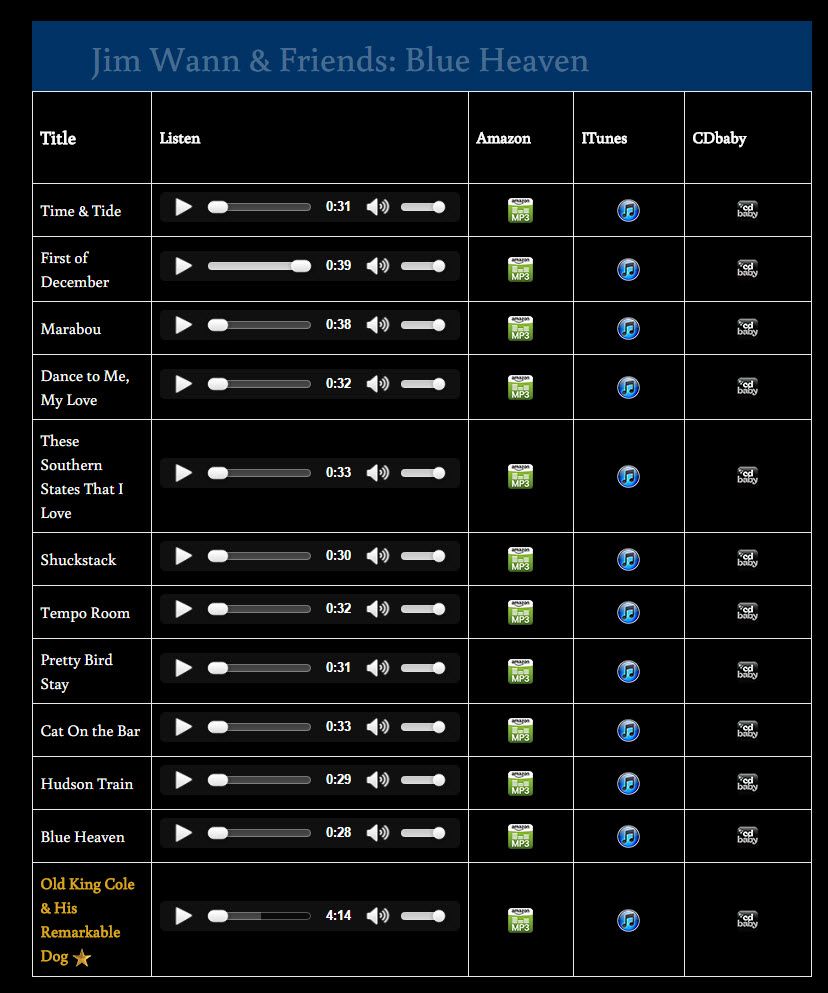Start playback of Shuckstack
Image resolution: width=828 pixels, height=993 pixels.
pyautogui.click(x=184, y=556)
